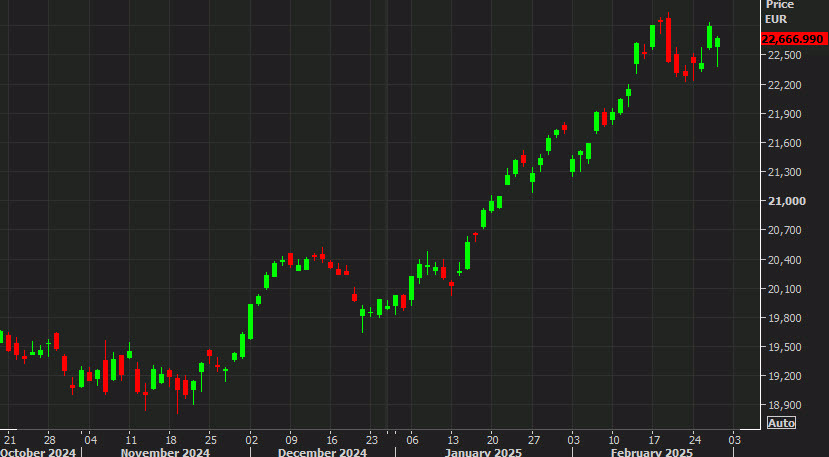Click the 18 date tick label
Image resolution: width=829 pixels, height=457 pixels.
[x=171, y=440]
